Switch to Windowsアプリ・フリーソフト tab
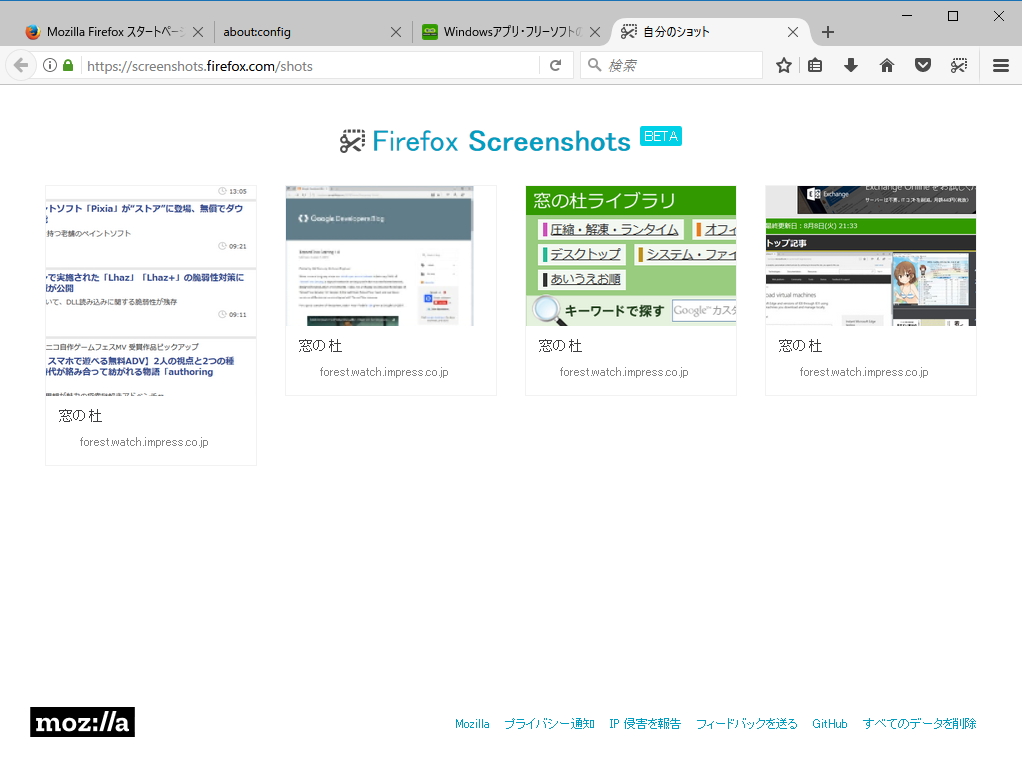 pyautogui.click(x=510, y=32)
